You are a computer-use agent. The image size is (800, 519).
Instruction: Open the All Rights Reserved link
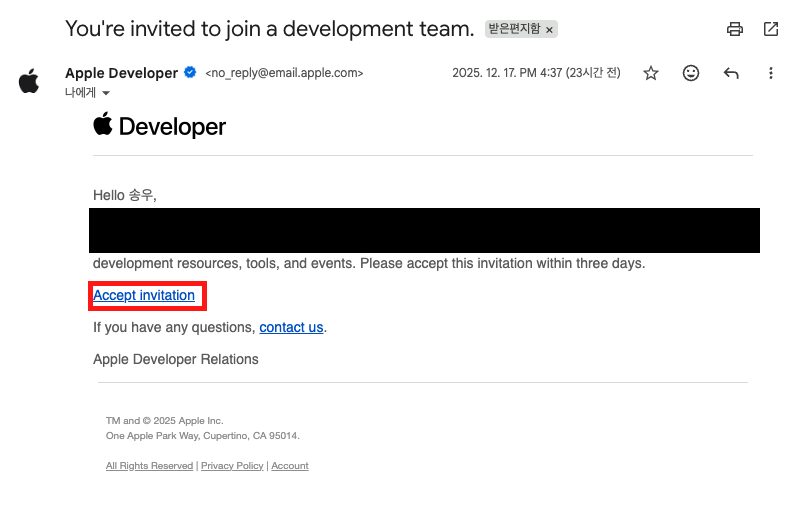click(149, 465)
